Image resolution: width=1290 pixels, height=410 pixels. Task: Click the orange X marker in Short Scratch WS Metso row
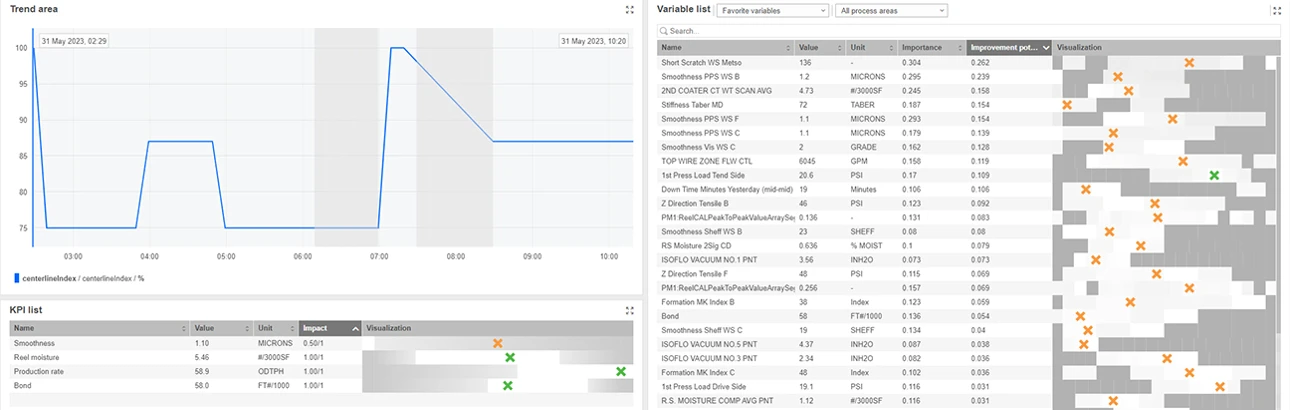pyautogui.click(x=1189, y=62)
